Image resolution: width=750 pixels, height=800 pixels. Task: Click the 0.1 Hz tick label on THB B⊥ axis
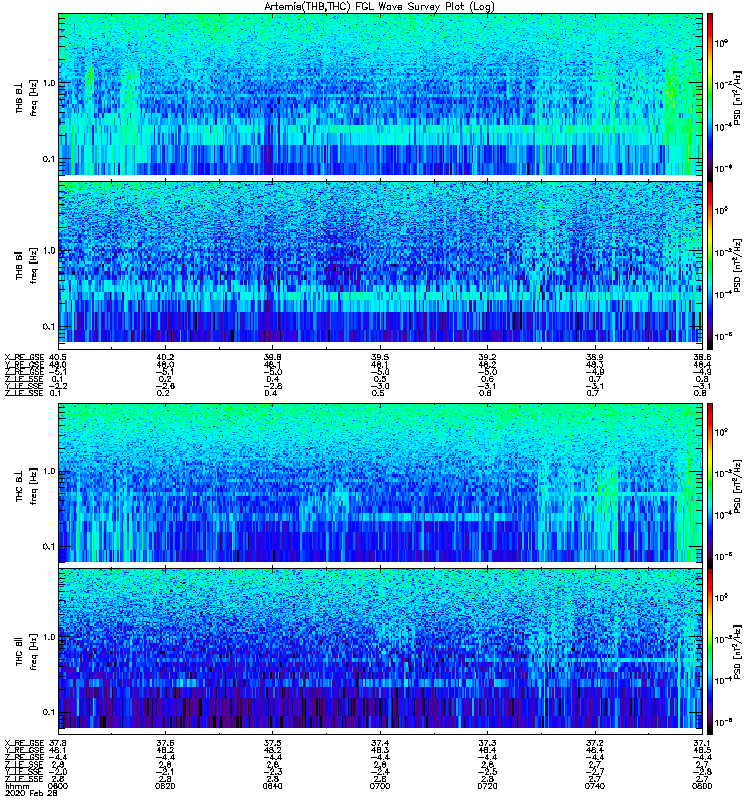point(49,159)
